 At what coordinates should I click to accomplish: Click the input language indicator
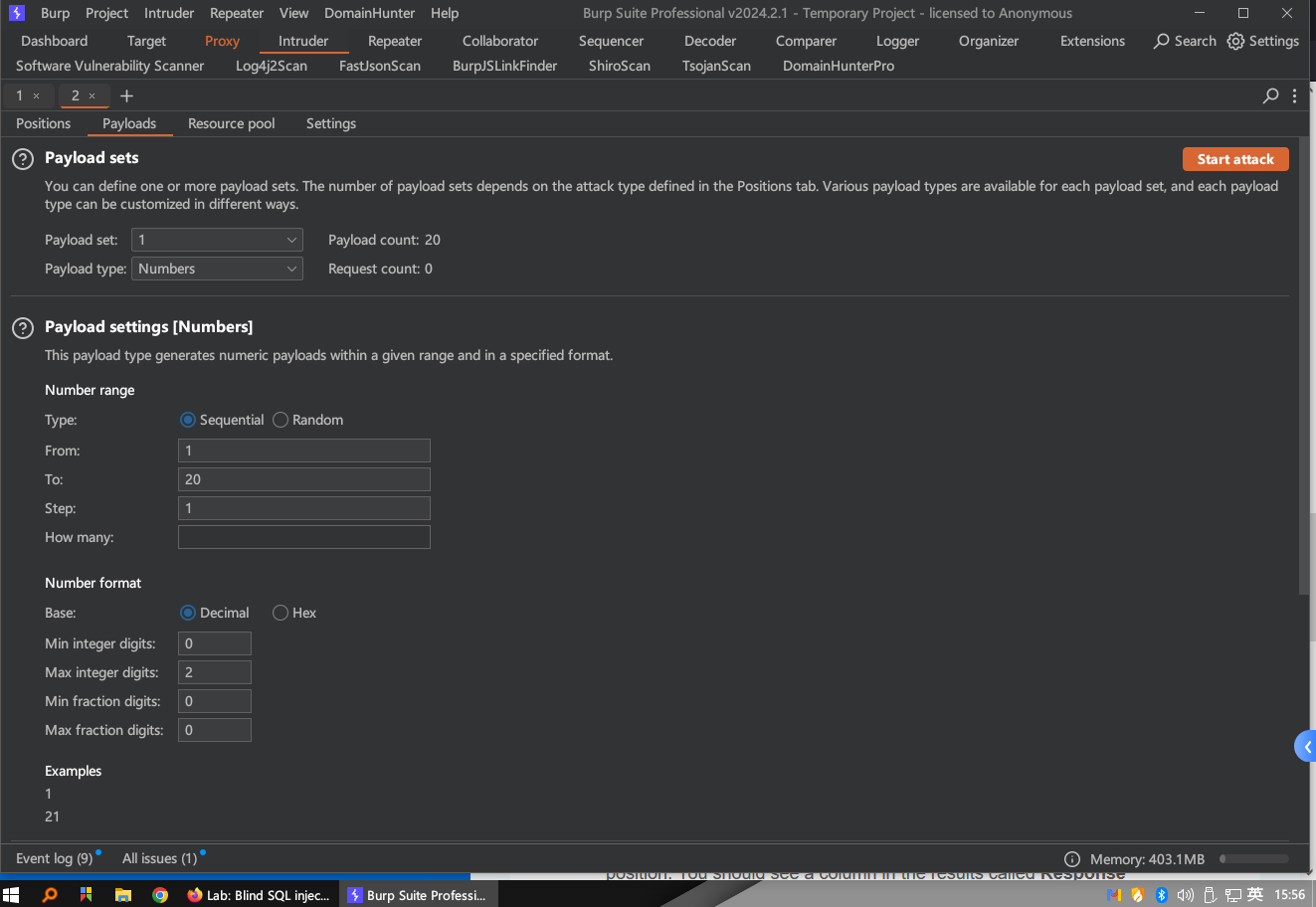coord(1255,894)
